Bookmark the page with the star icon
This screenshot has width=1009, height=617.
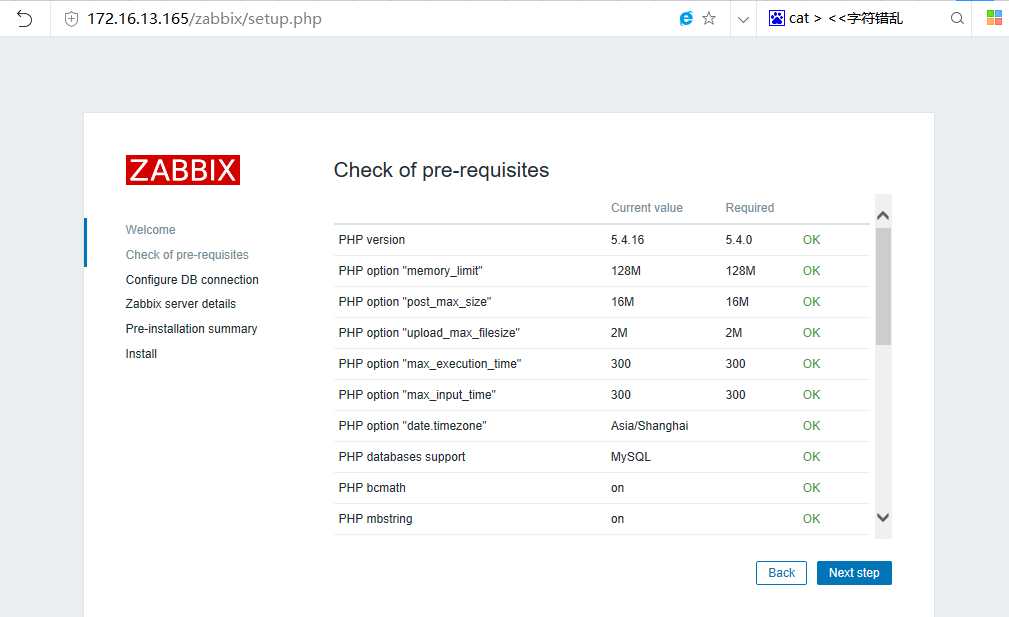pyautogui.click(x=709, y=19)
